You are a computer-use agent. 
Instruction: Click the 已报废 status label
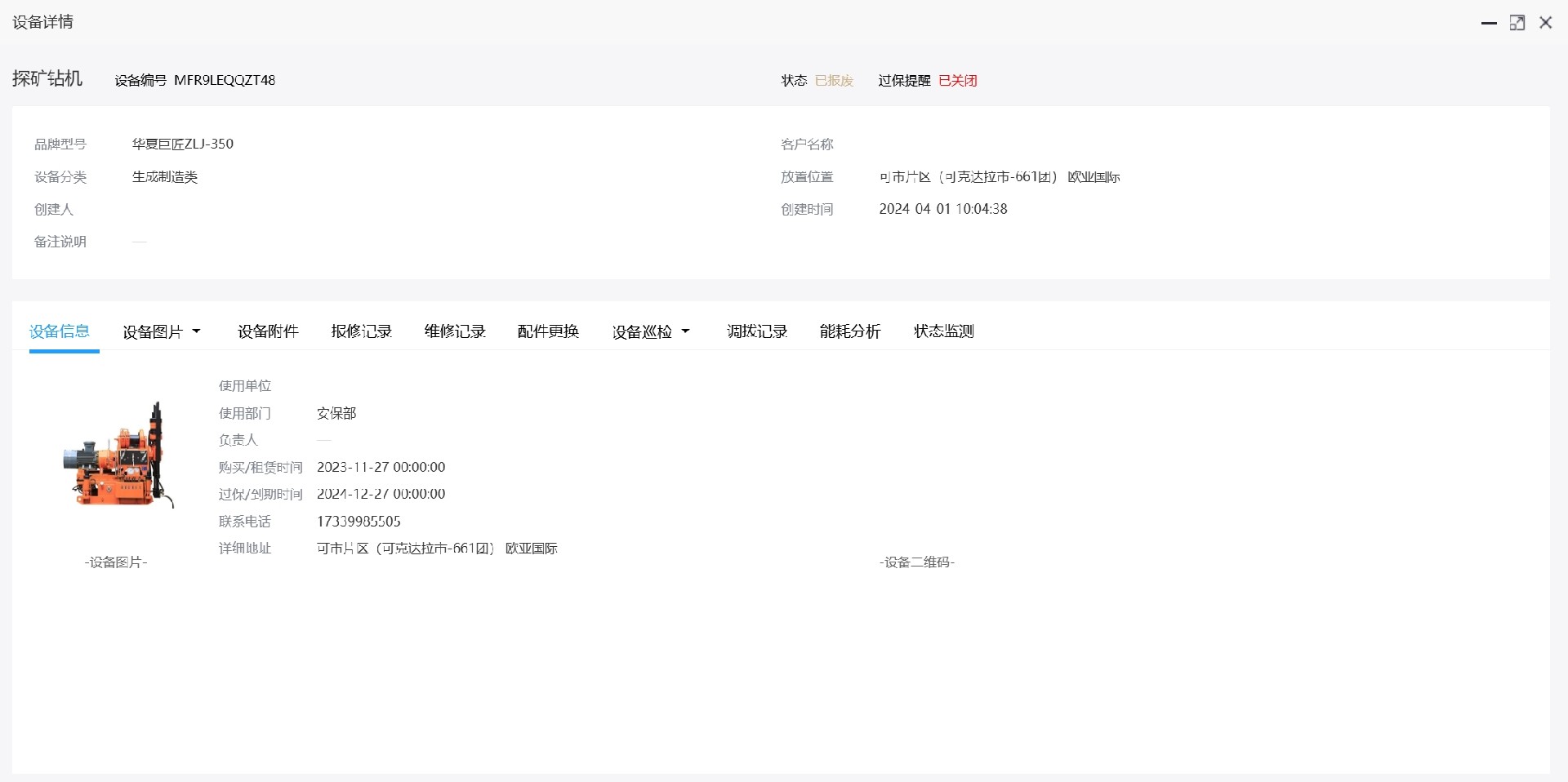tap(834, 80)
